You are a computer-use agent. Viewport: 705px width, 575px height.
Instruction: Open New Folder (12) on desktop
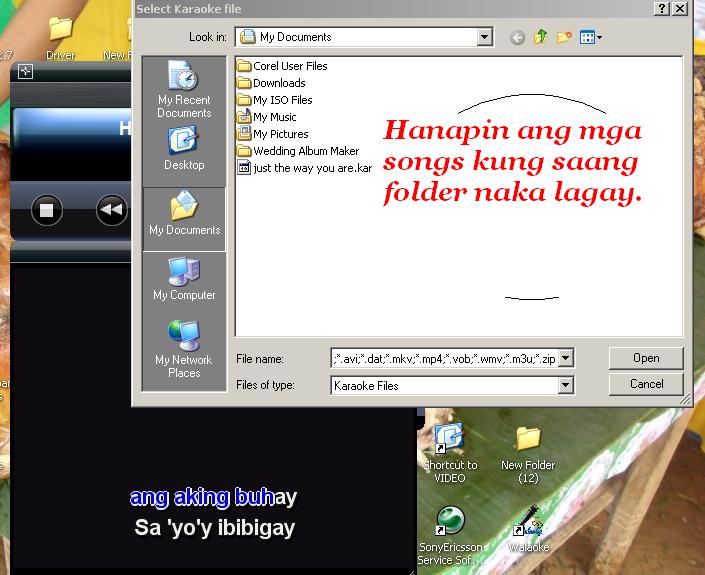(x=528, y=454)
